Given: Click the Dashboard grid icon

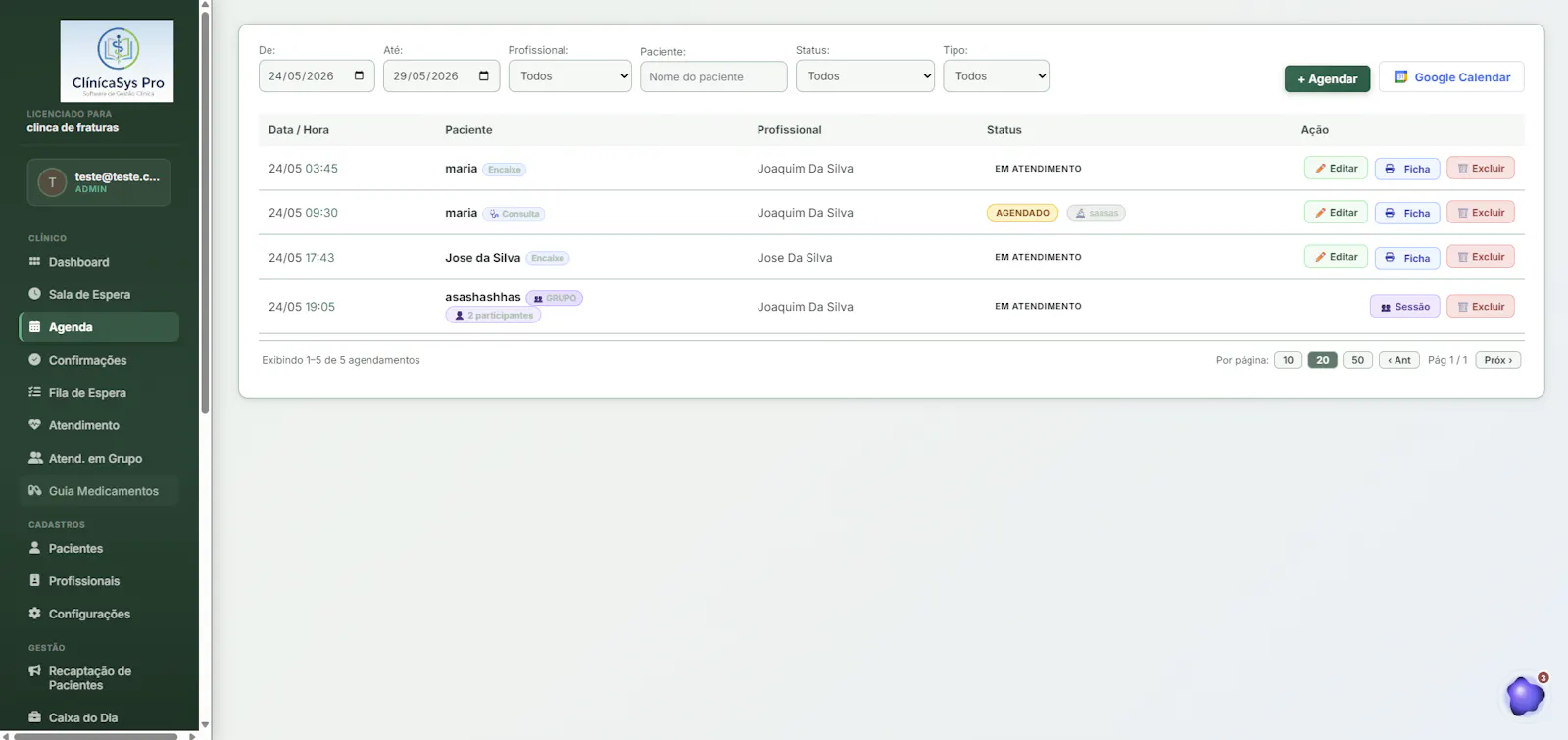Looking at the screenshot, I should (x=35, y=262).
